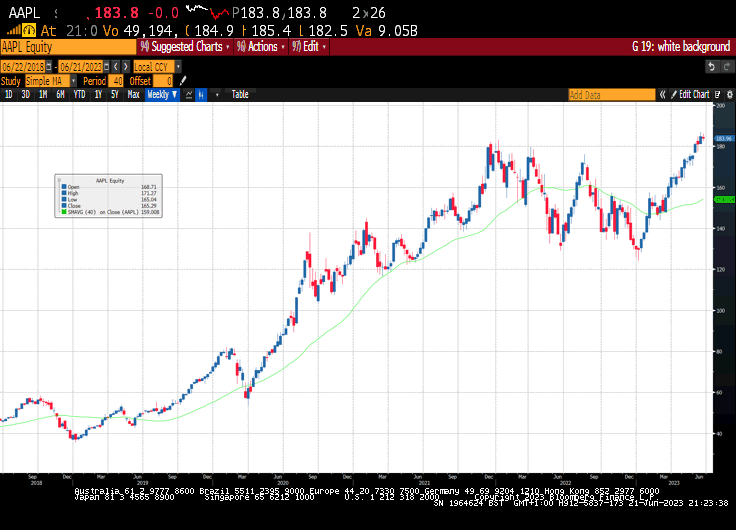
Task: Shift date range forward with right arrow
Action: (x=125, y=67)
